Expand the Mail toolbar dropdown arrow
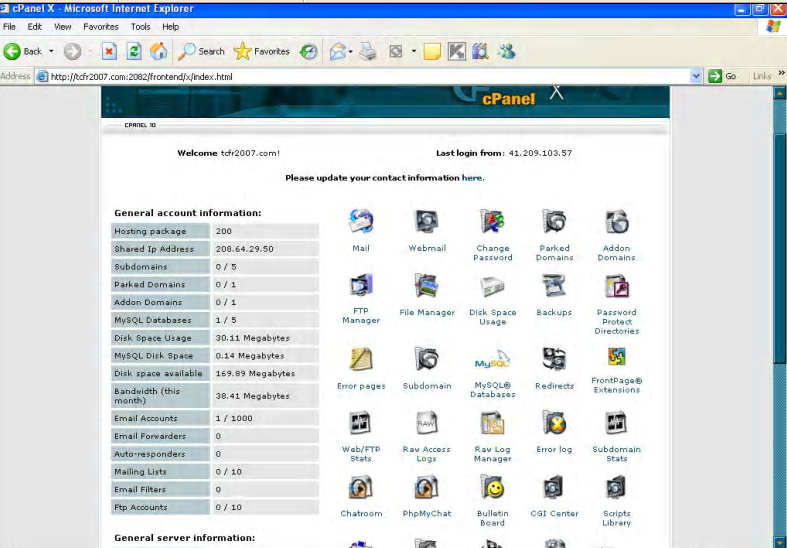Viewport: 787px width, 548px height. point(352,52)
